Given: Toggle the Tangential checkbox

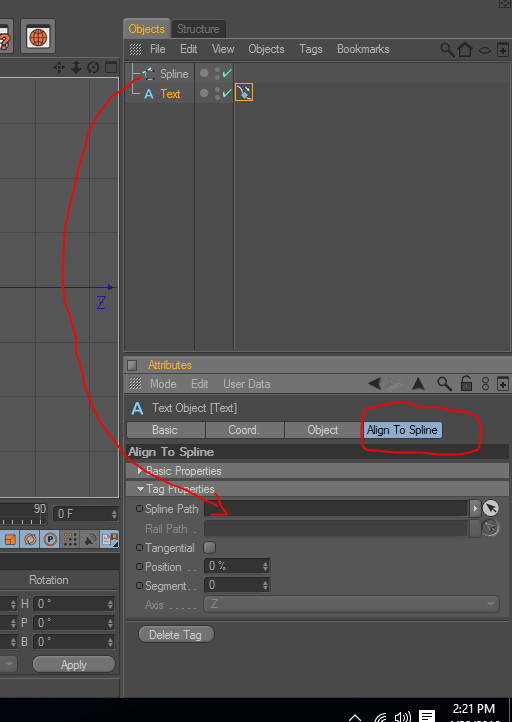Looking at the screenshot, I should tap(209, 547).
